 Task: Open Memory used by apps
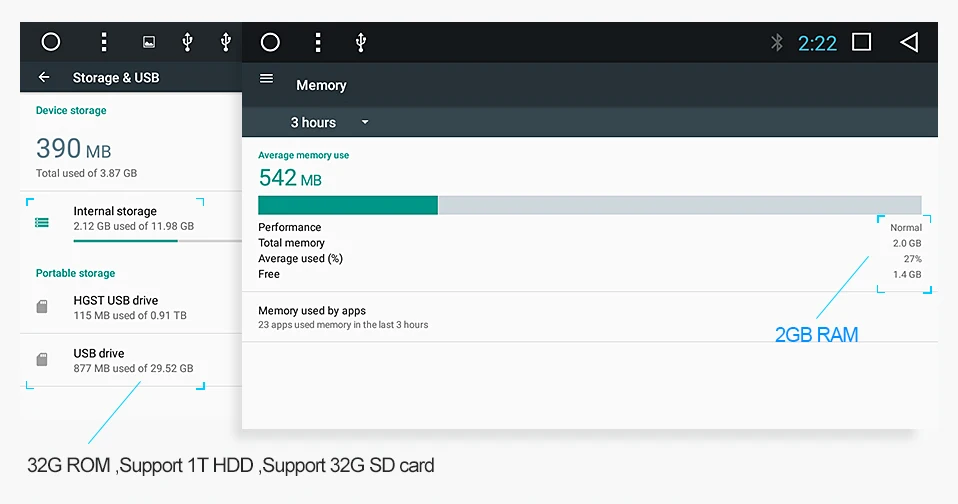pyautogui.click(x=590, y=317)
